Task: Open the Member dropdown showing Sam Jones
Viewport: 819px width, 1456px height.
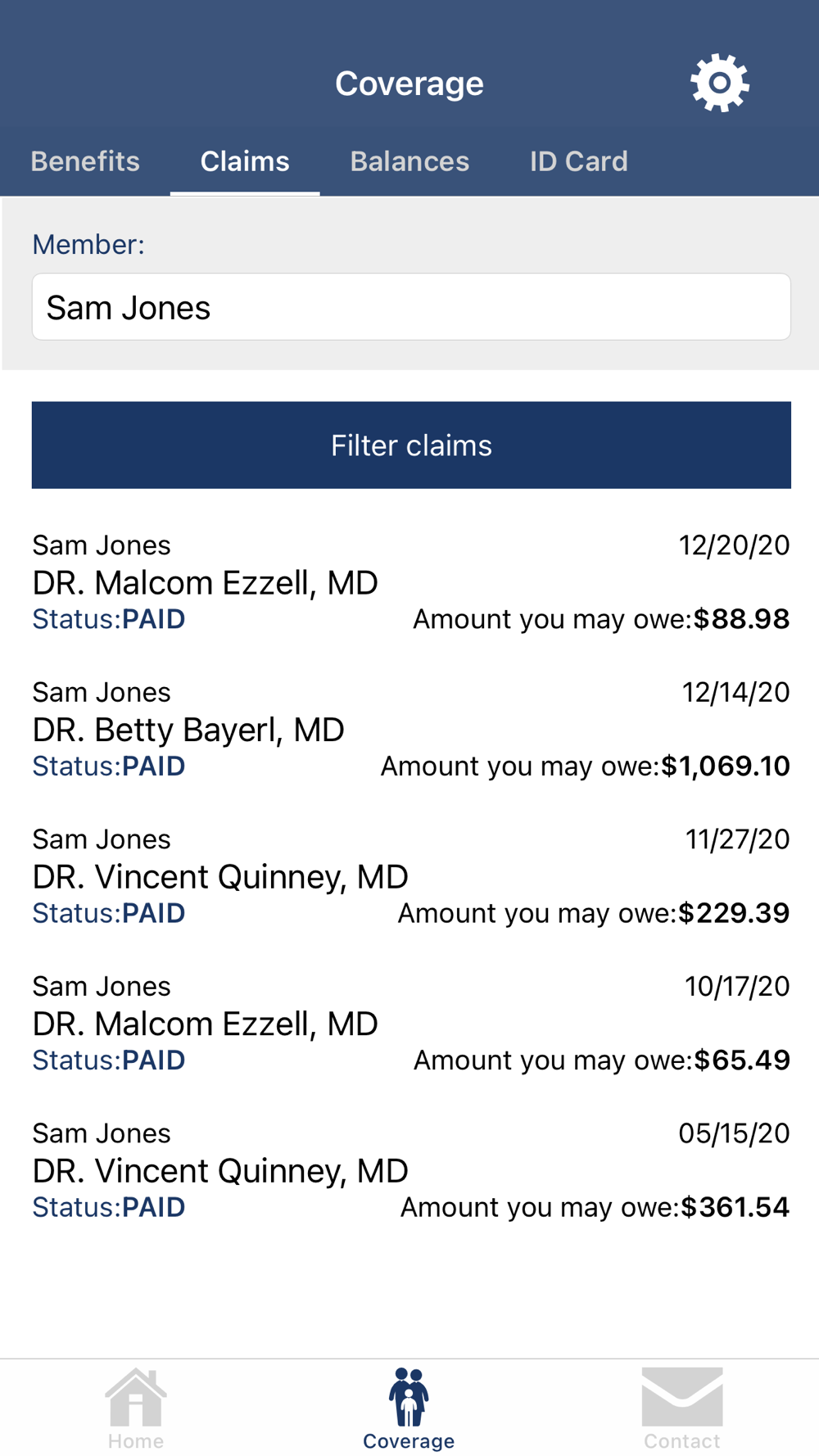Action: [411, 307]
